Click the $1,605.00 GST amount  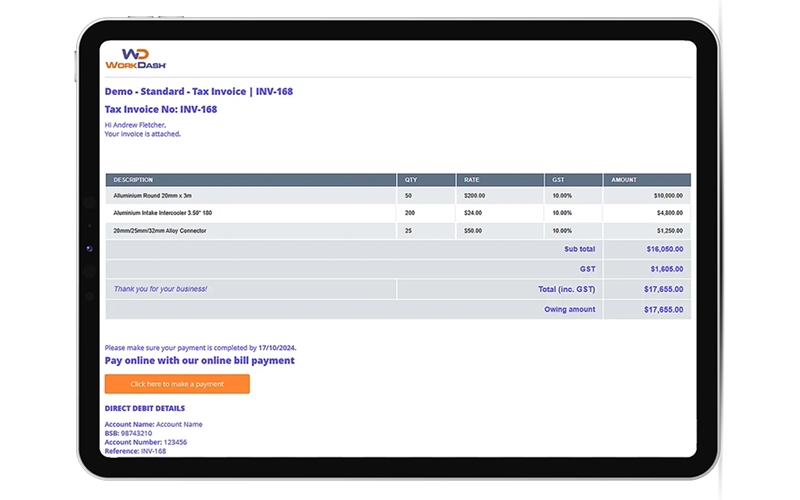[666, 269]
